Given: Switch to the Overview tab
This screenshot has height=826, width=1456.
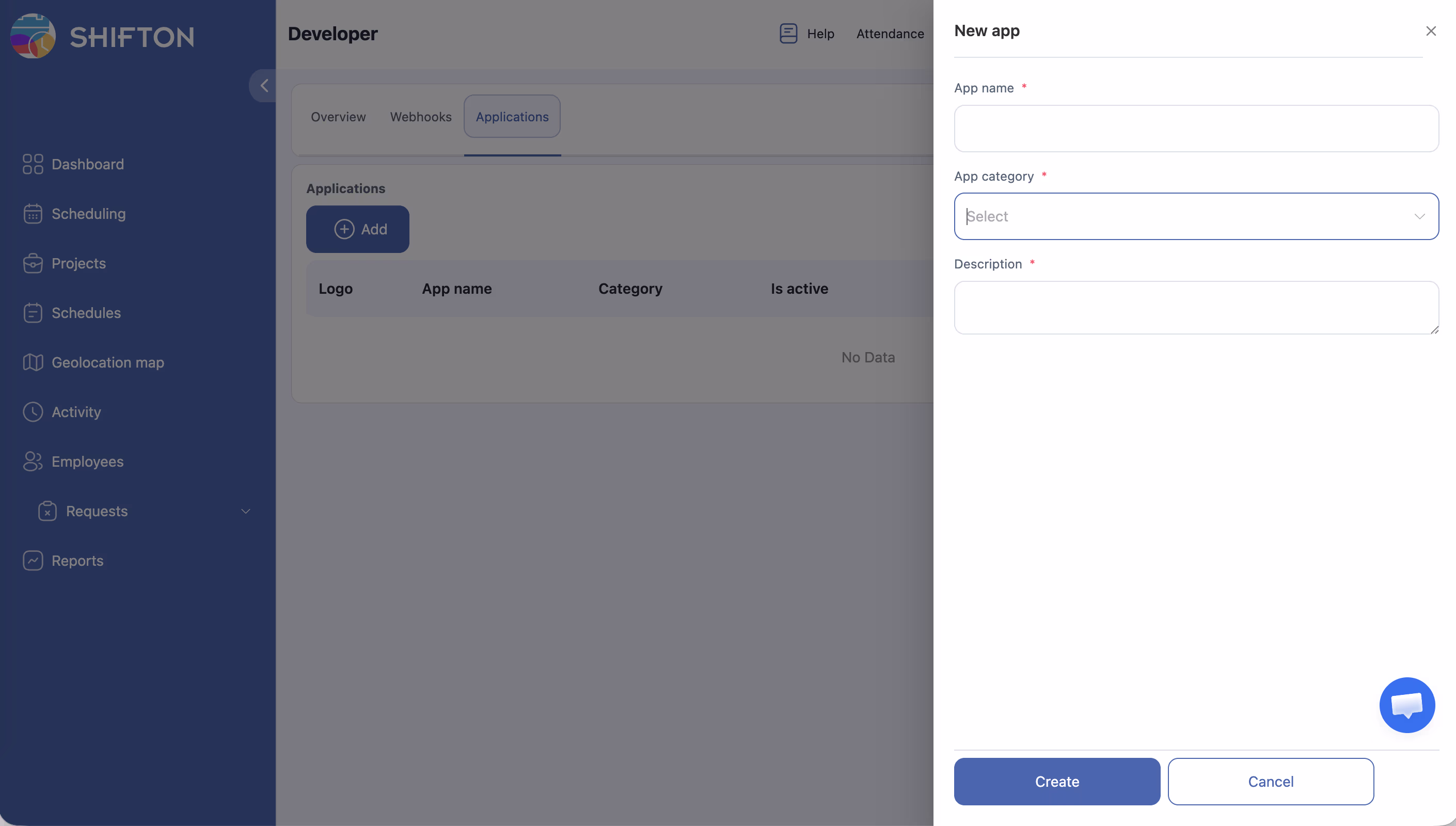Looking at the screenshot, I should click(338, 117).
